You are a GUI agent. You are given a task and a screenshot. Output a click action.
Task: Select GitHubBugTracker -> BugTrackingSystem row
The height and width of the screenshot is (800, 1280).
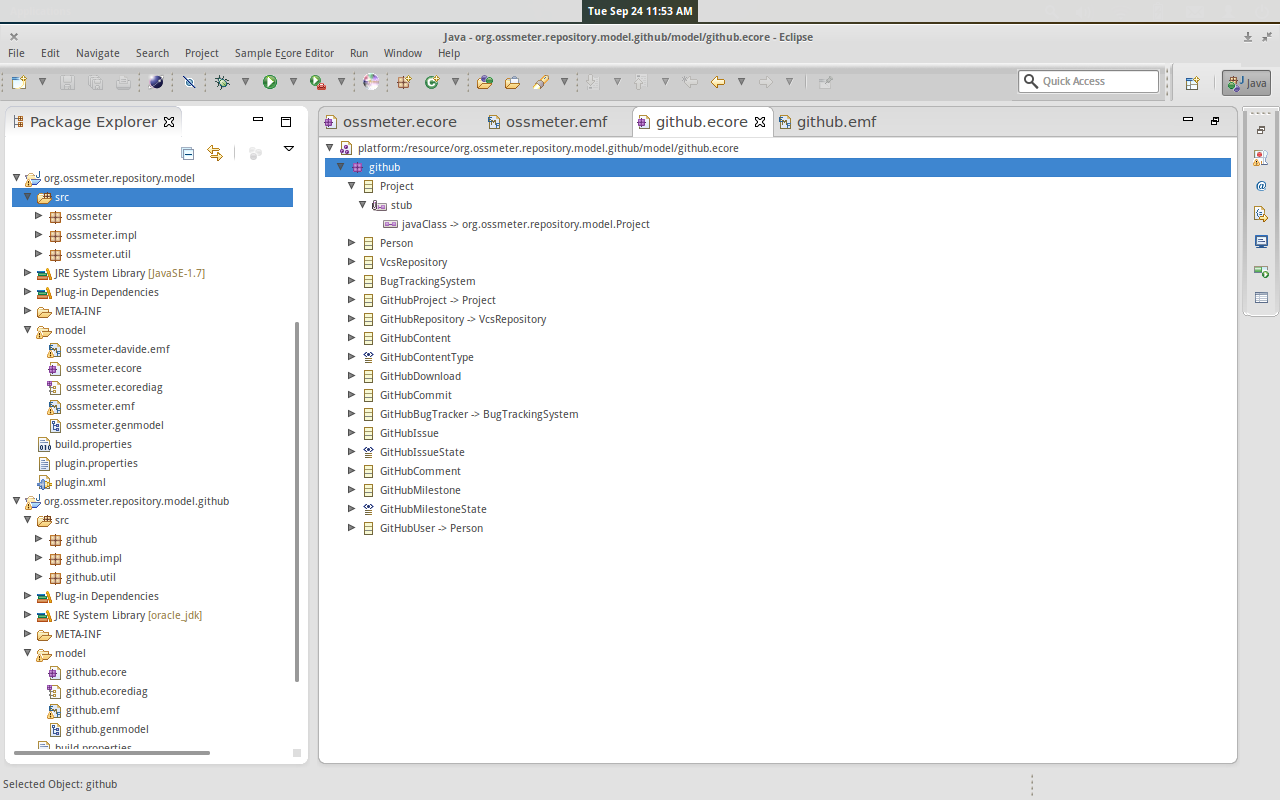[469, 414]
